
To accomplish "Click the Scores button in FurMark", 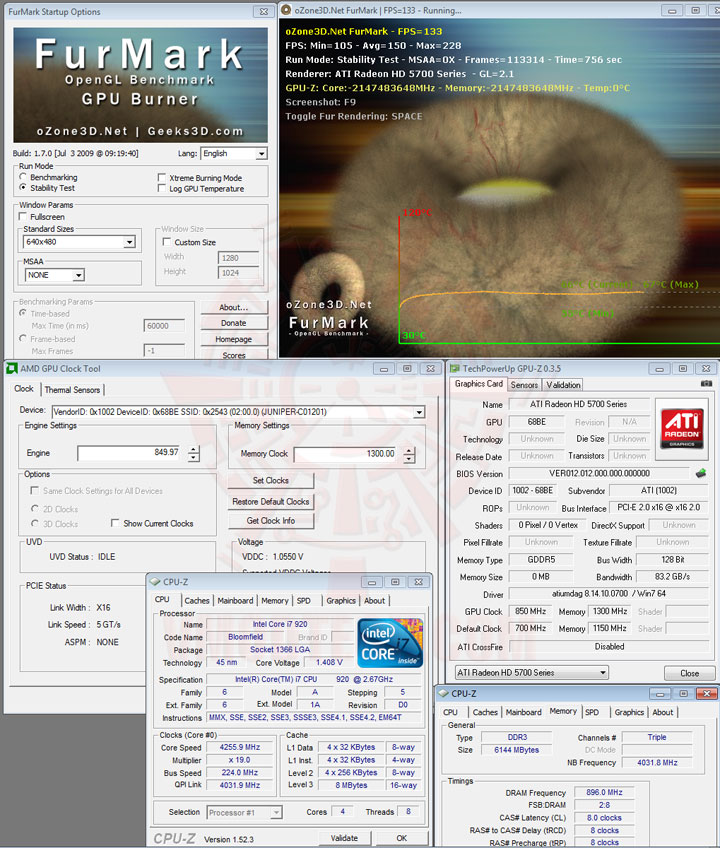I will click(x=234, y=355).
